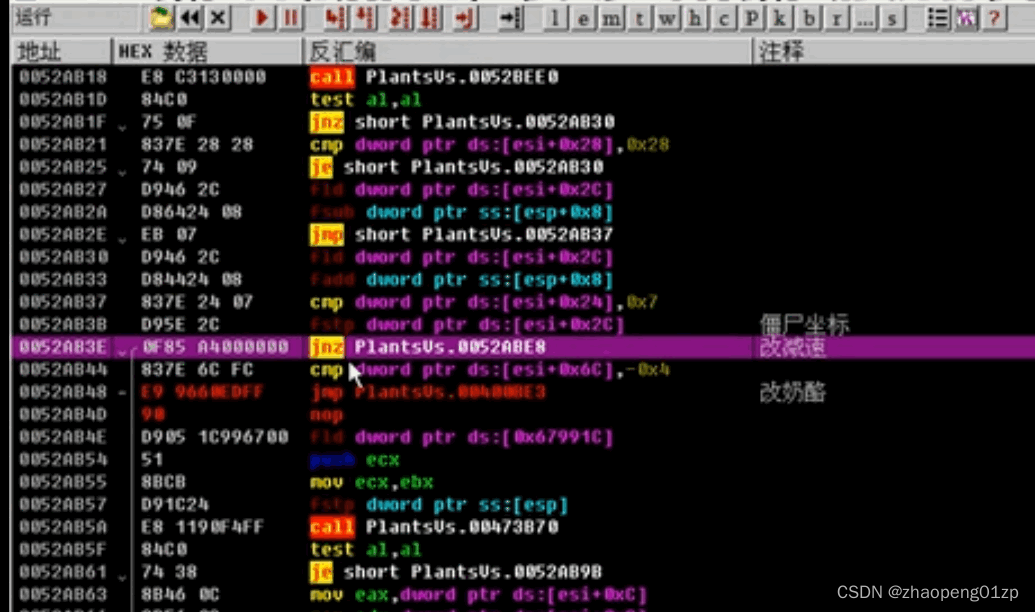Show Source with the s button
1035x612 pixels.
pyautogui.click(x=892, y=18)
